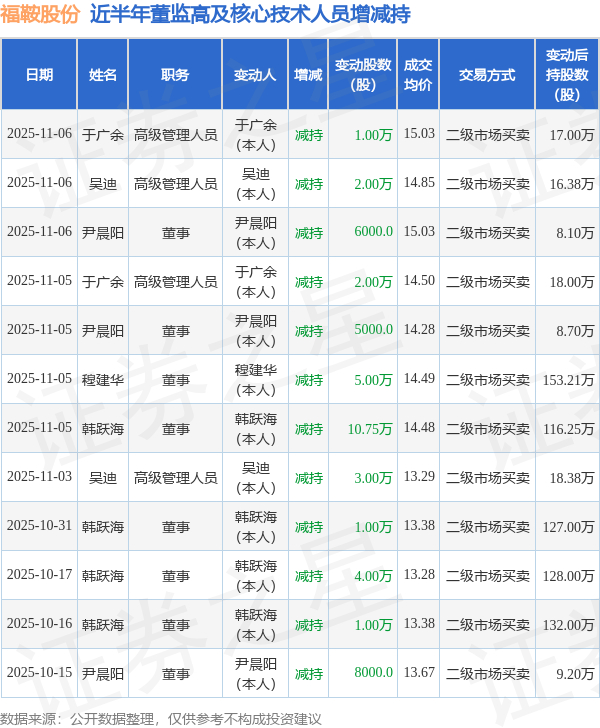Click the 姓名 column header
Image resolution: width=600 pixels, height=728 pixels.
[x=103, y=74]
